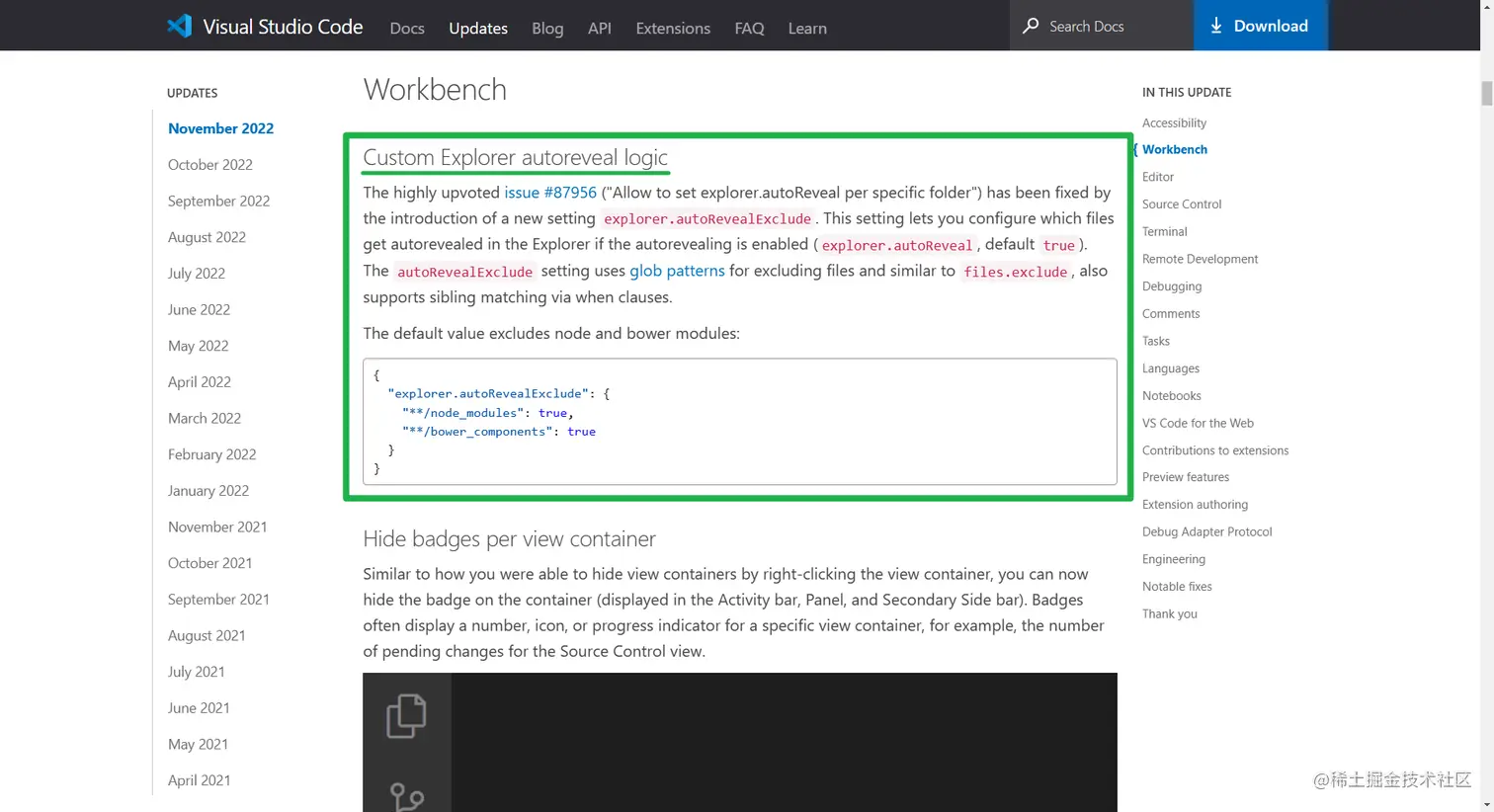
Task: Jump to the Remote Development section
Action: click(1201, 259)
